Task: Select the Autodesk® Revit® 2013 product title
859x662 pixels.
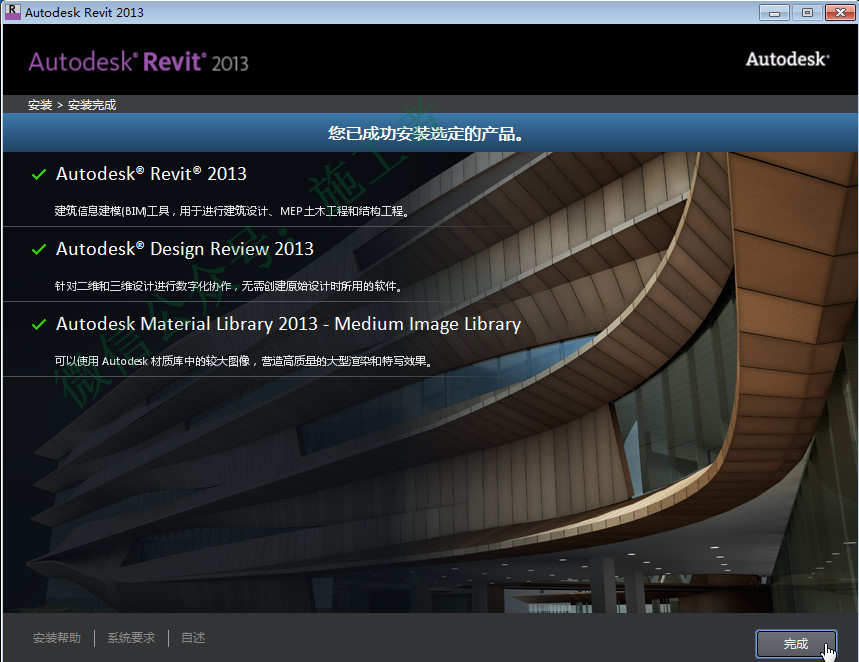Action: tap(151, 174)
